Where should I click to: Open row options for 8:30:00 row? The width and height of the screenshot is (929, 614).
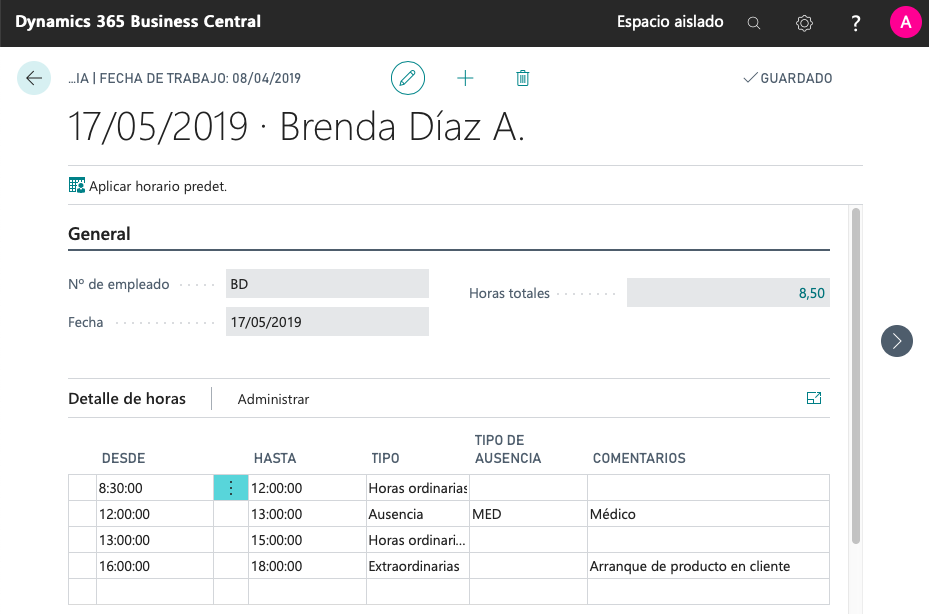tap(231, 488)
